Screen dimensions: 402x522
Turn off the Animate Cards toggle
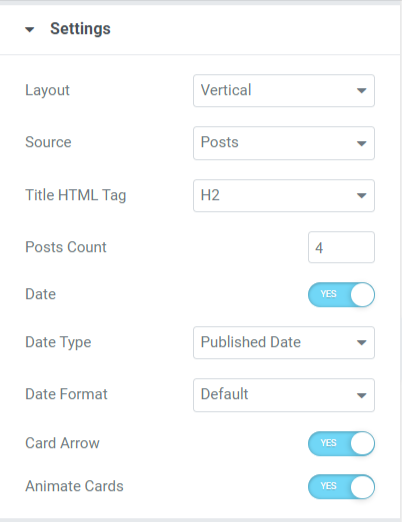coord(341,487)
